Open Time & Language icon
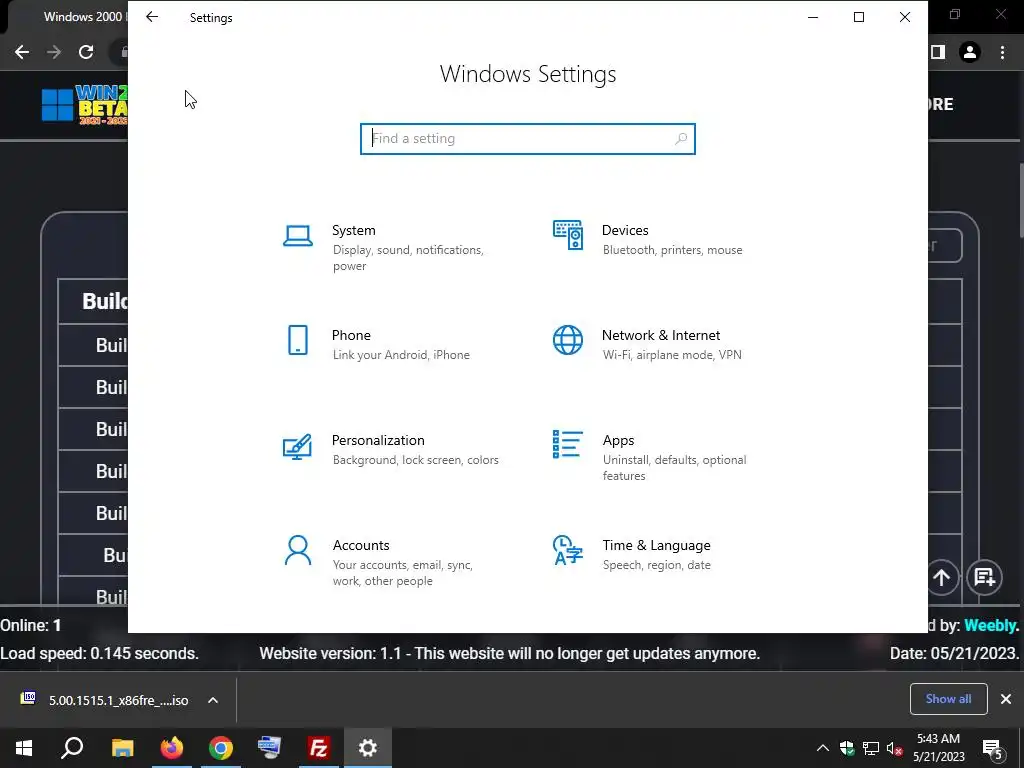This screenshot has width=1024, height=768. click(567, 550)
